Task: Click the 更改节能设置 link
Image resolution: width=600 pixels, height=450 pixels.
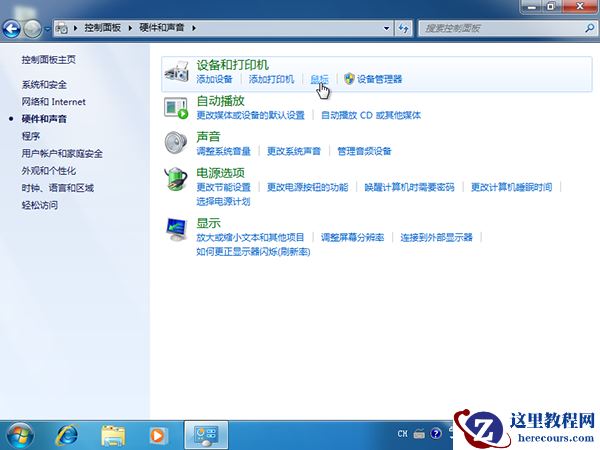Action: [223, 187]
